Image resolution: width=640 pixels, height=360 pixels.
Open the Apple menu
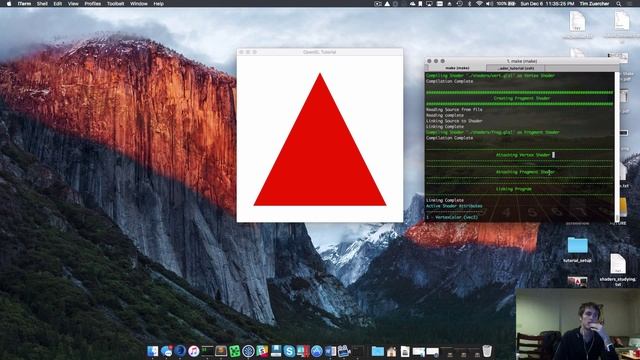click(x=9, y=4)
